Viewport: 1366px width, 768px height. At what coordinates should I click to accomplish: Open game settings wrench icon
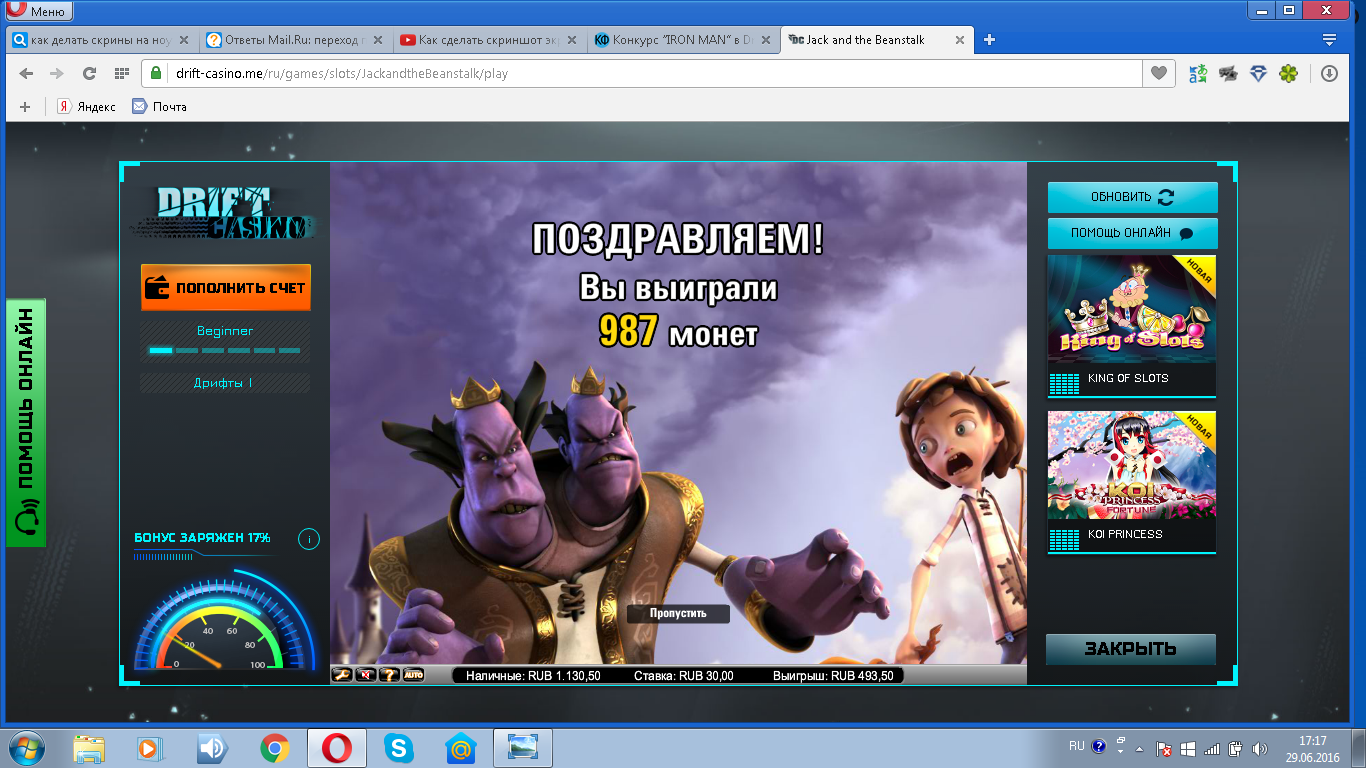click(341, 676)
